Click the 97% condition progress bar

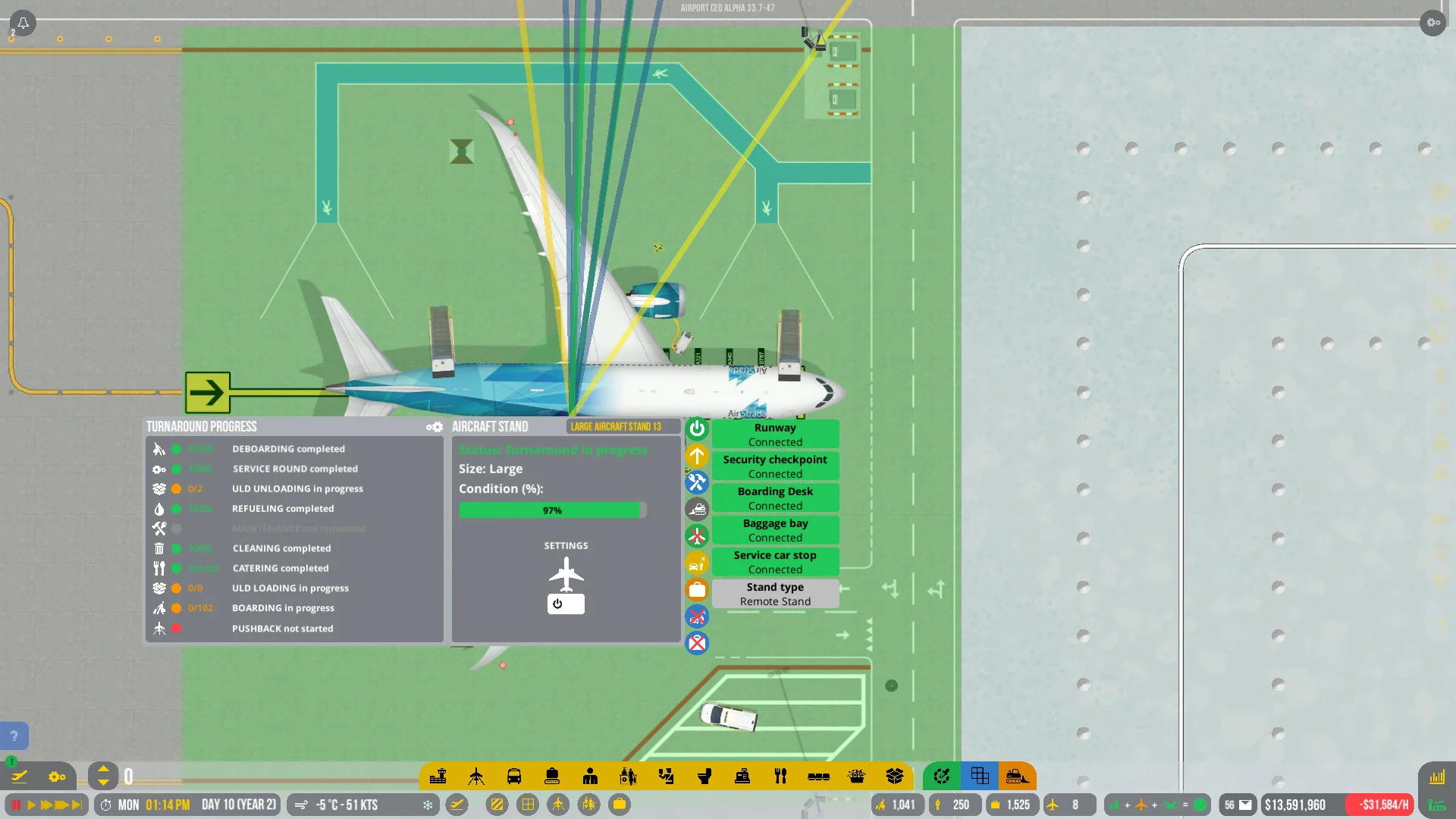[x=552, y=510]
